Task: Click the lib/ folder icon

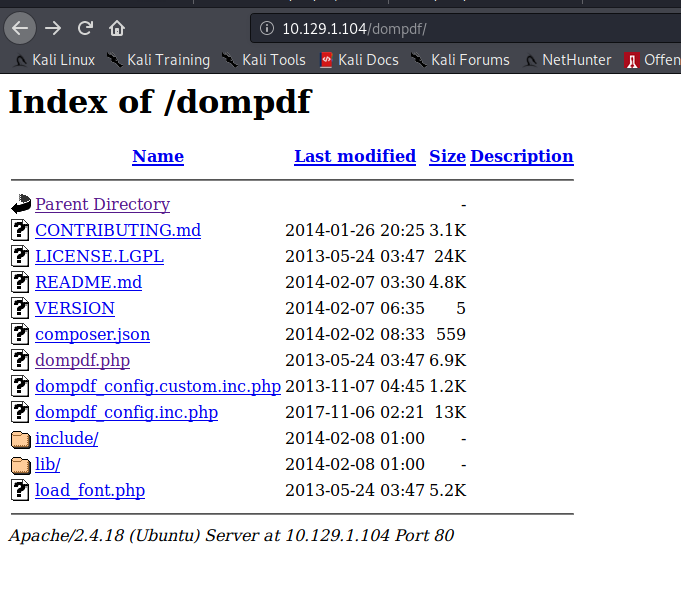Action: point(20,464)
